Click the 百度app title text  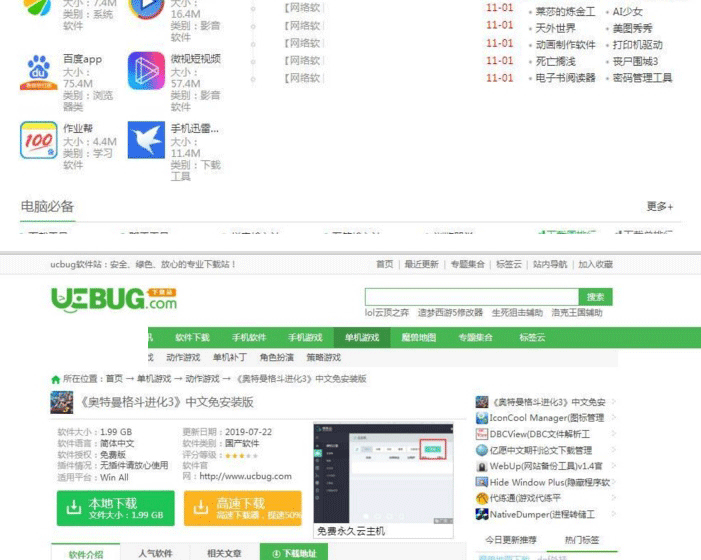pos(82,59)
